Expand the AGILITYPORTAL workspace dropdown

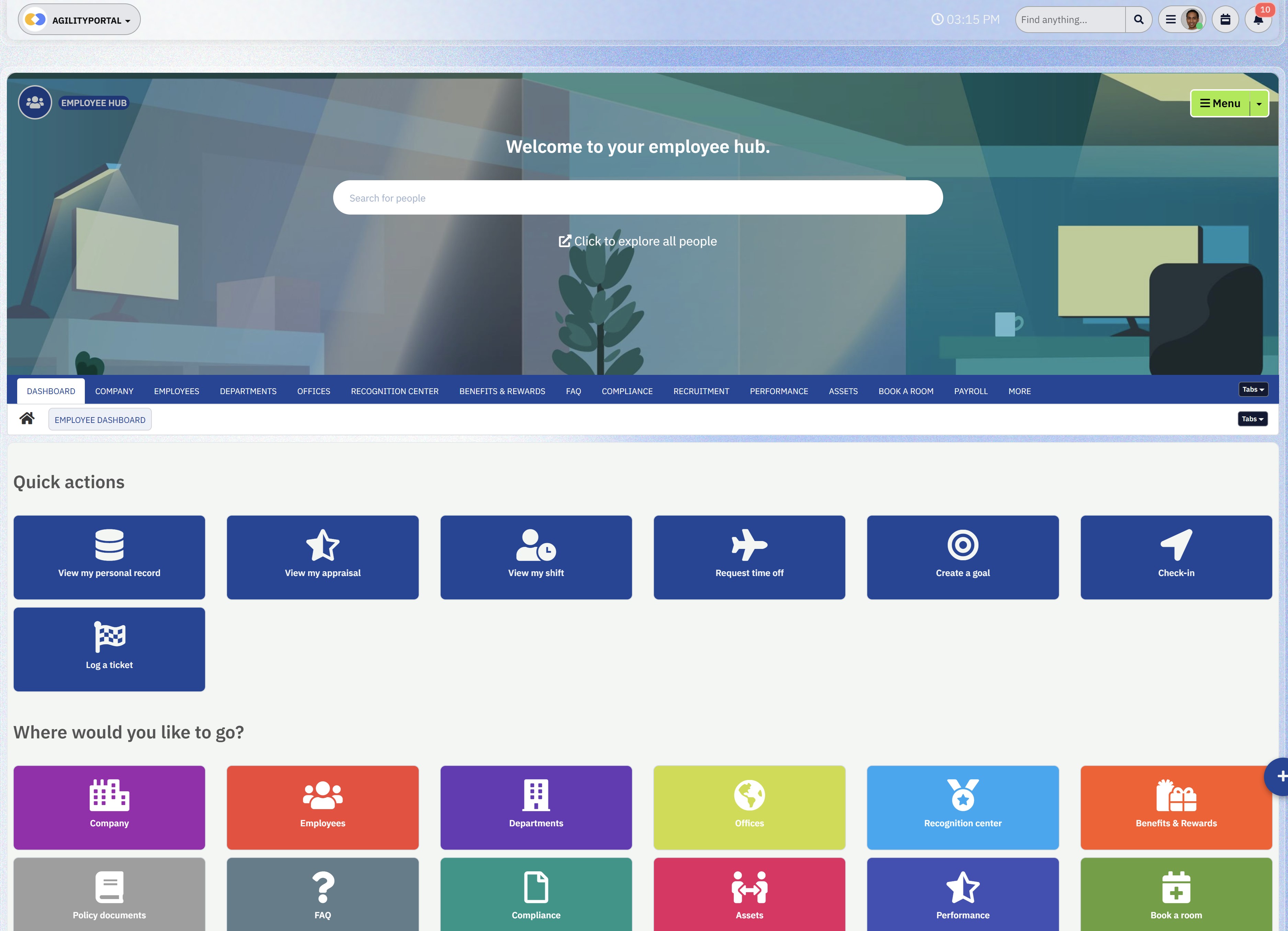pyautogui.click(x=78, y=19)
